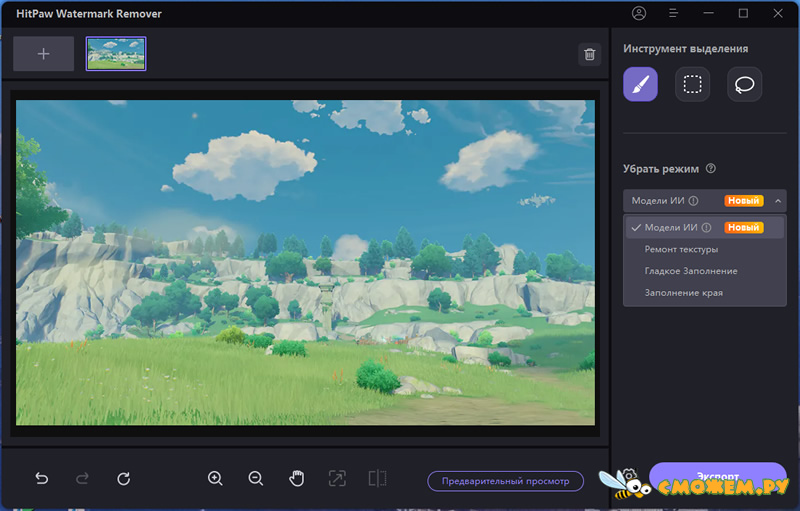Select the rectangular marquee selection tool
The width and height of the screenshot is (800, 511).
click(692, 84)
